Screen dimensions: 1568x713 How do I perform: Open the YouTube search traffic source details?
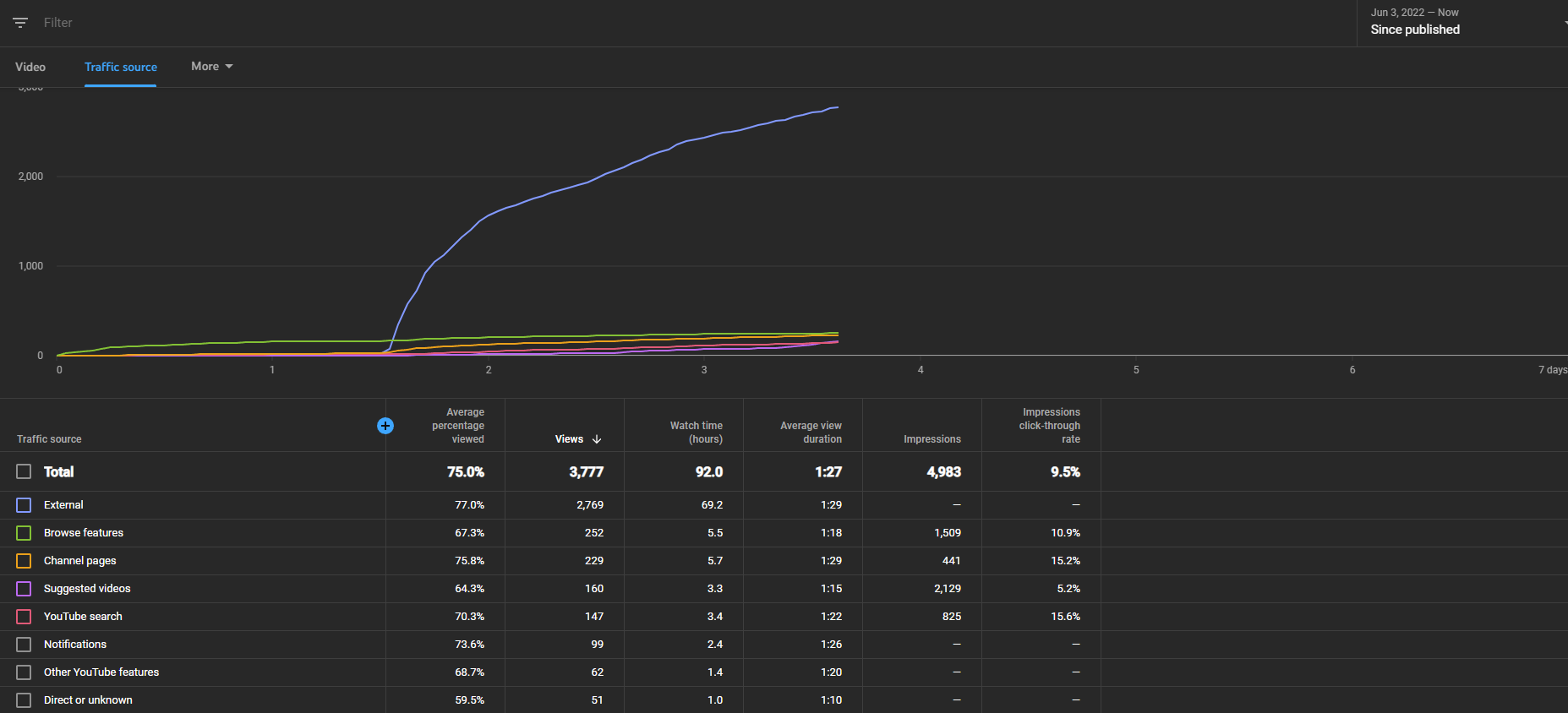pos(83,617)
